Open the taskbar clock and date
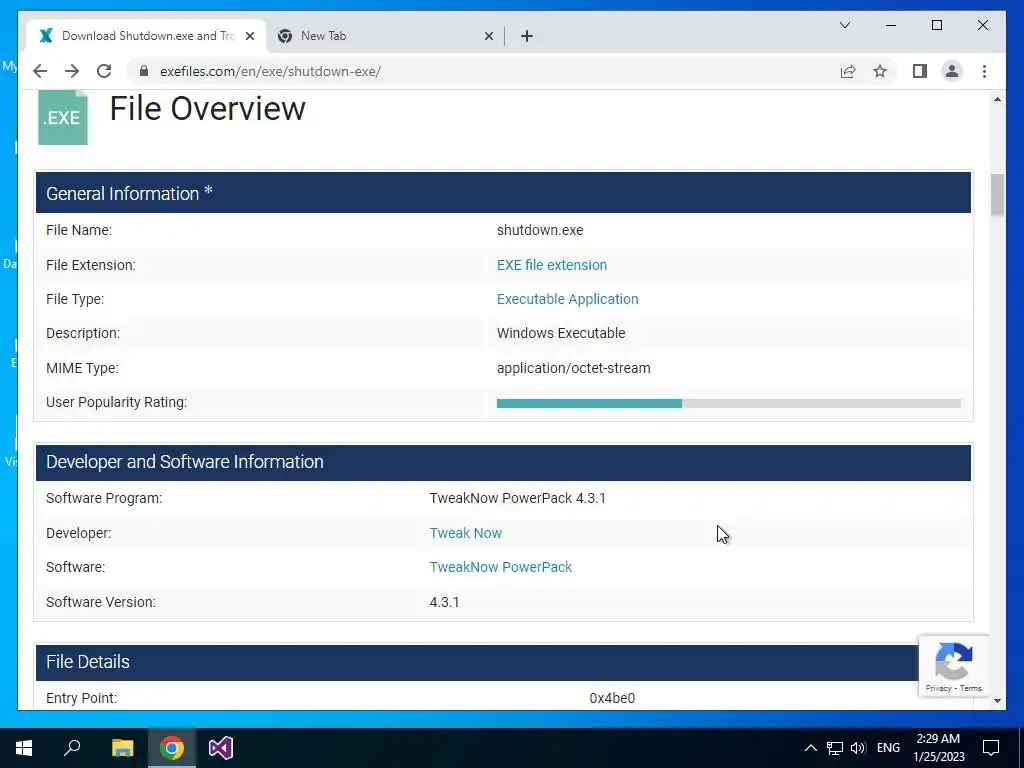The width and height of the screenshot is (1024, 768). pos(938,748)
